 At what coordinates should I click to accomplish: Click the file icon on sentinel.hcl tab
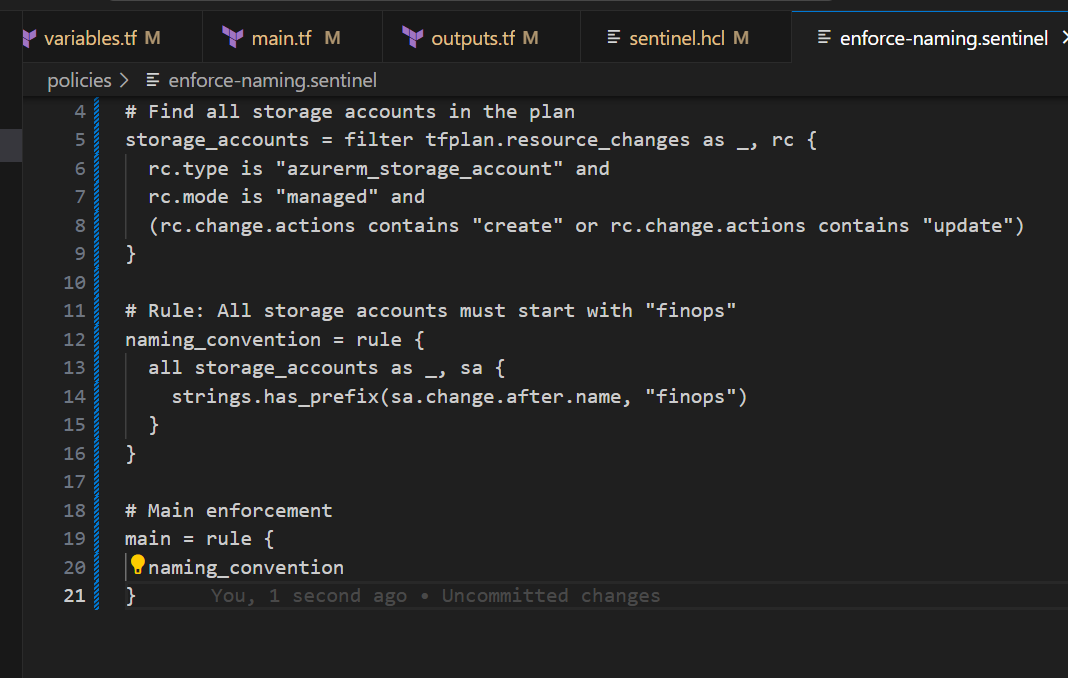[614, 38]
